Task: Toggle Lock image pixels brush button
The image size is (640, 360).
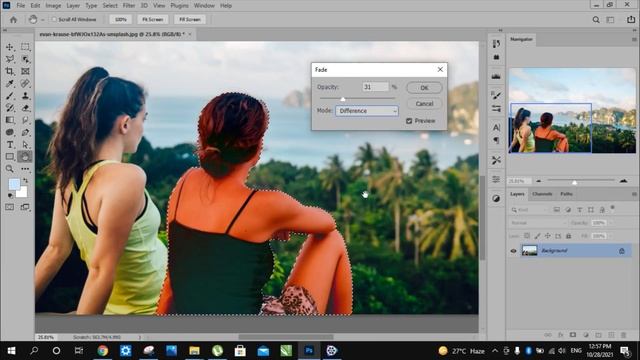Action: point(537,236)
